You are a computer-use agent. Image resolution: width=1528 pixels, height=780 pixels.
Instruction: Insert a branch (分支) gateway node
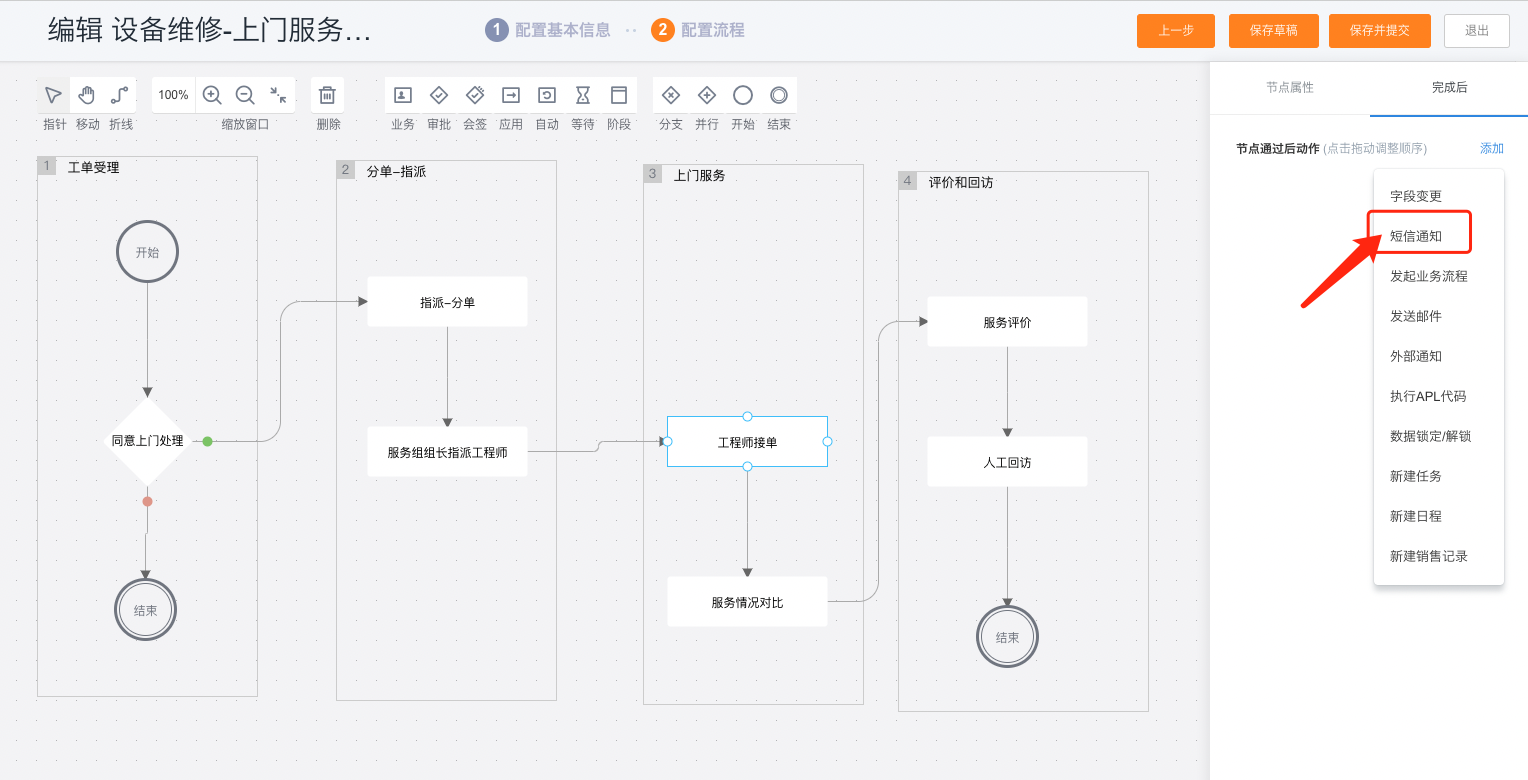click(671, 95)
